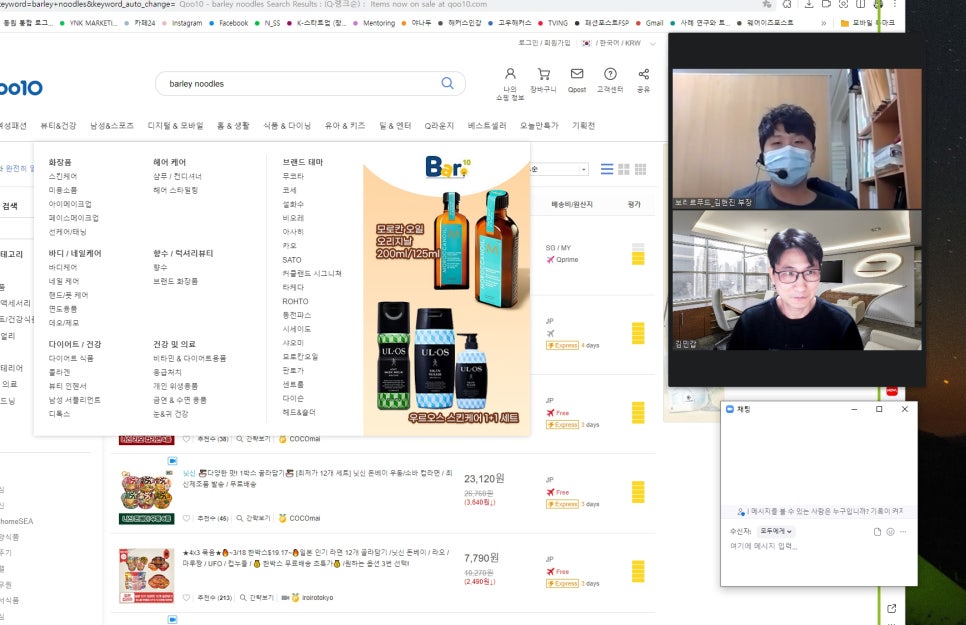
Task: Click the browser downloads icon
Action: 809,4
